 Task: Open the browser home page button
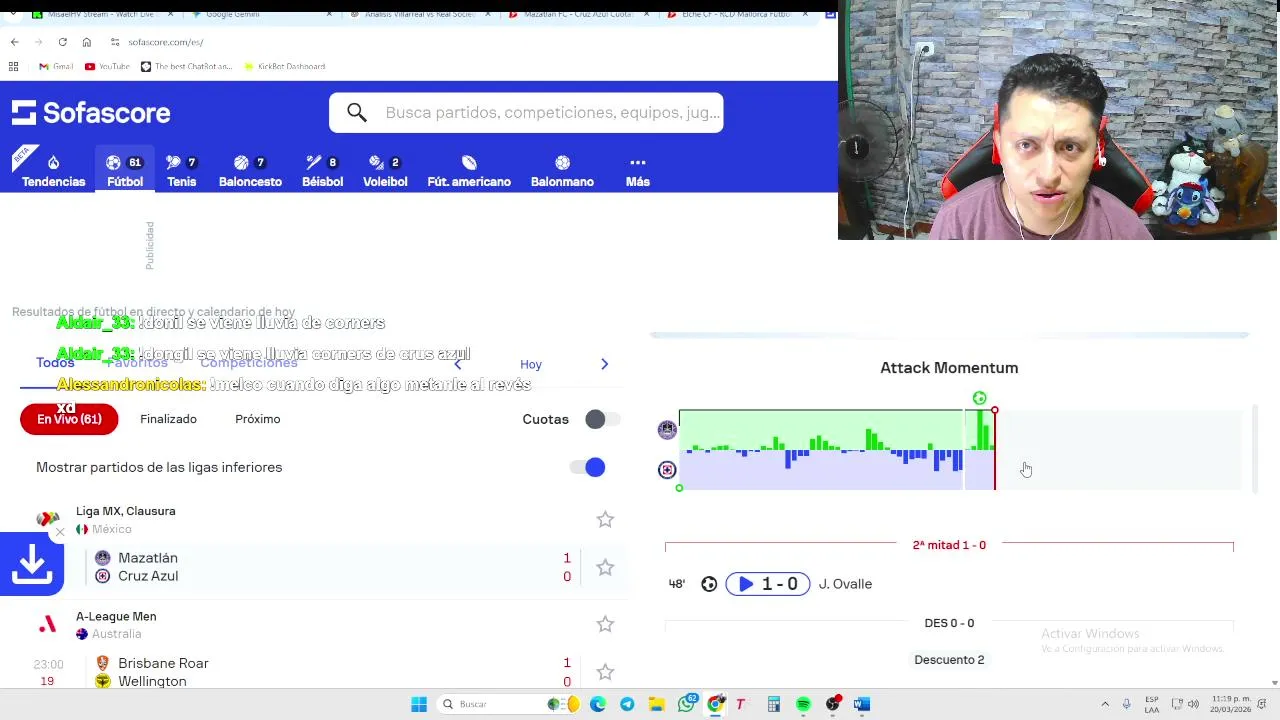pos(86,42)
